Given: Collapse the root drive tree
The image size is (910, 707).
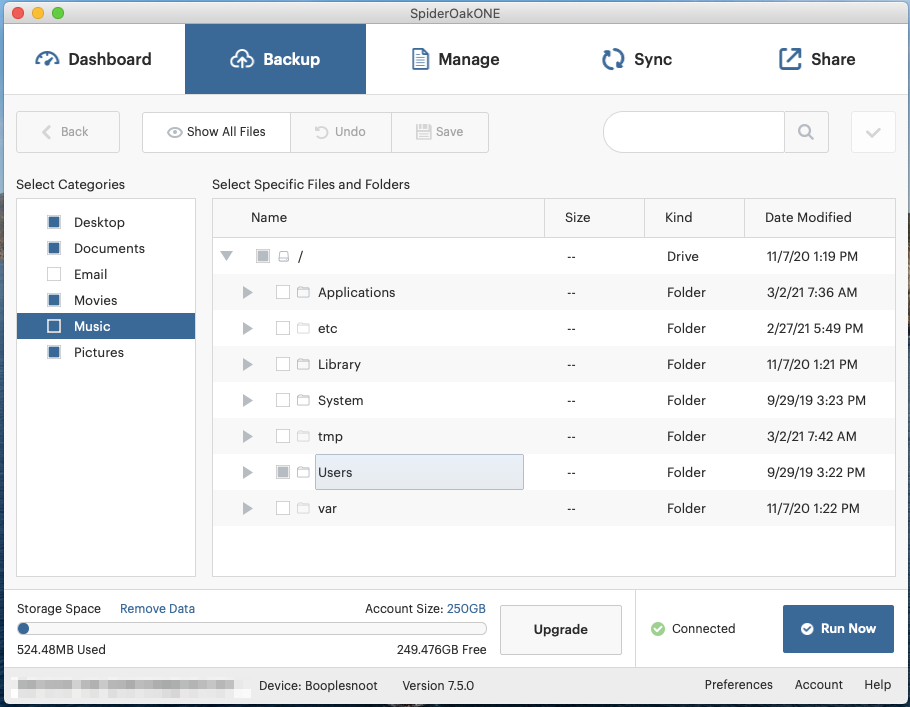Looking at the screenshot, I should 227,256.
